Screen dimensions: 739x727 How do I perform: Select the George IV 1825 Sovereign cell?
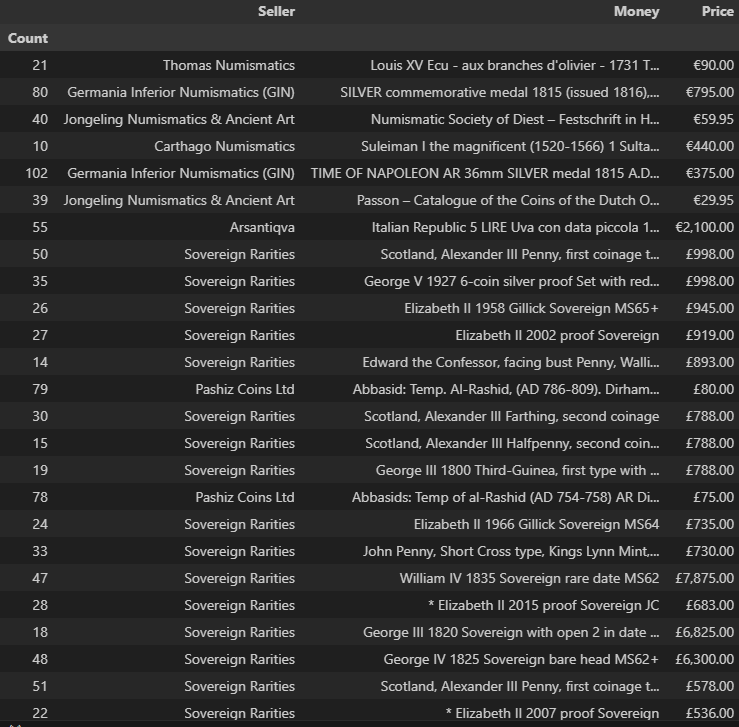pyautogui.click(x=521, y=659)
